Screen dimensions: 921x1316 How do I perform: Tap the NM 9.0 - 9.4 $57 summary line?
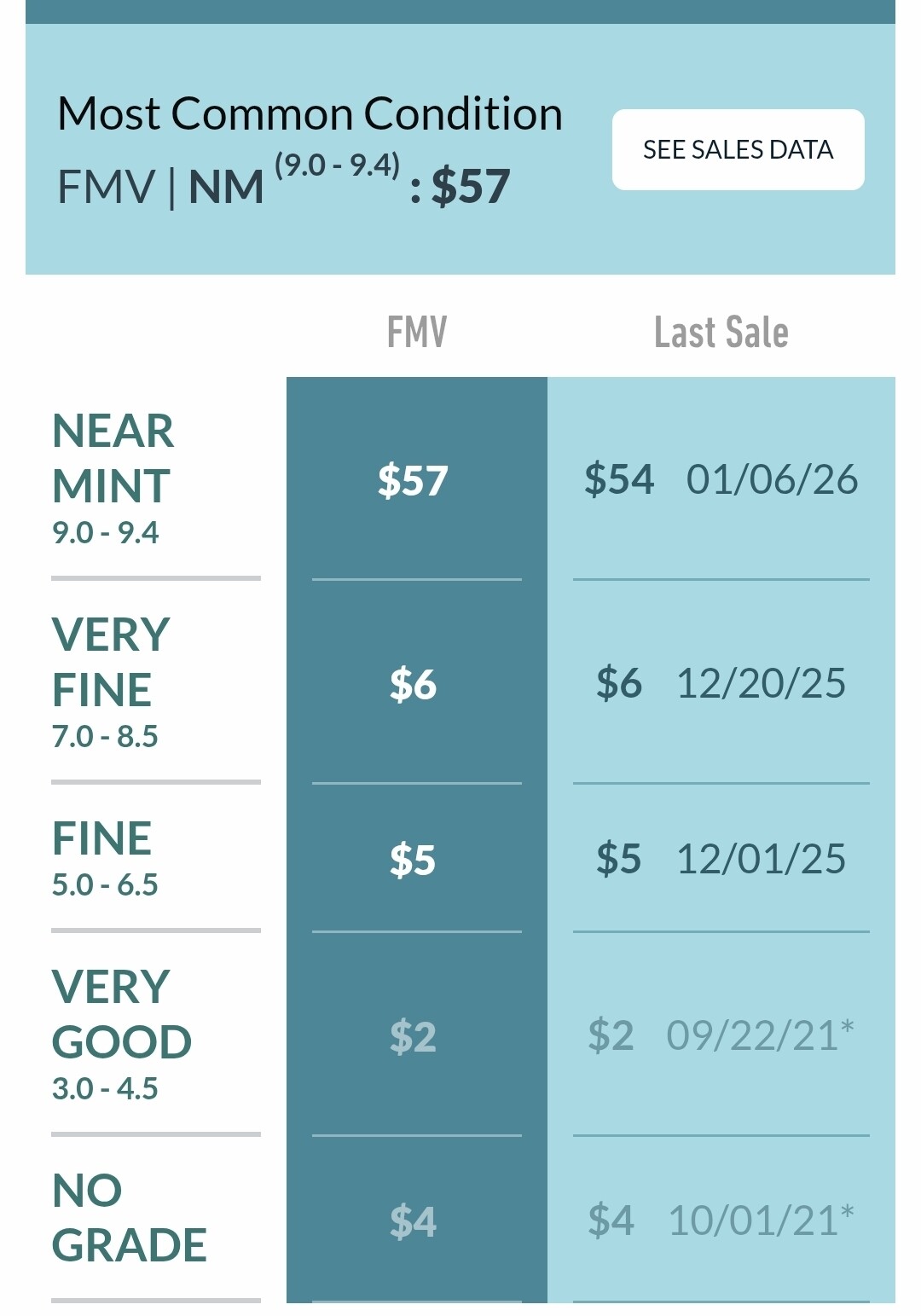pyautogui.click(x=284, y=184)
